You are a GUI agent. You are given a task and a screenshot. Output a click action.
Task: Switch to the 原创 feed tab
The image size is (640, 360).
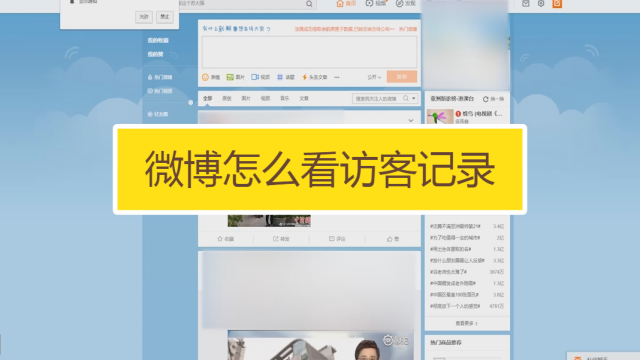[227, 98]
